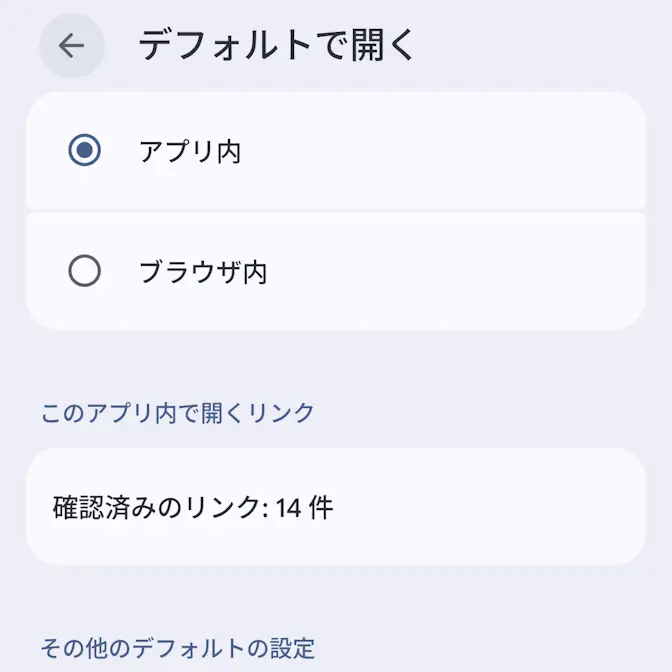
Task: Click the アプリ内 option label text
Action: (x=190, y=152)
